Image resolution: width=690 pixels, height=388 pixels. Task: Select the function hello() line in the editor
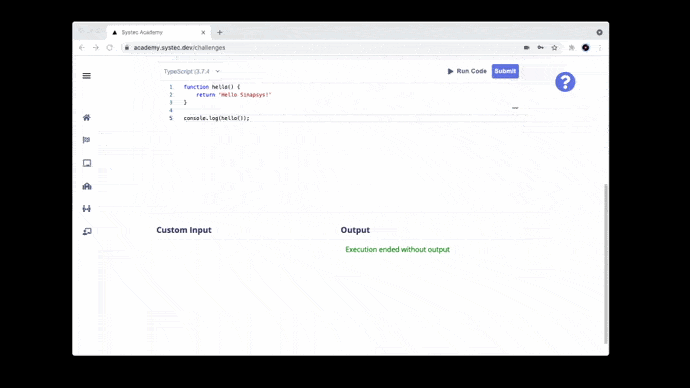coord(212,87)
